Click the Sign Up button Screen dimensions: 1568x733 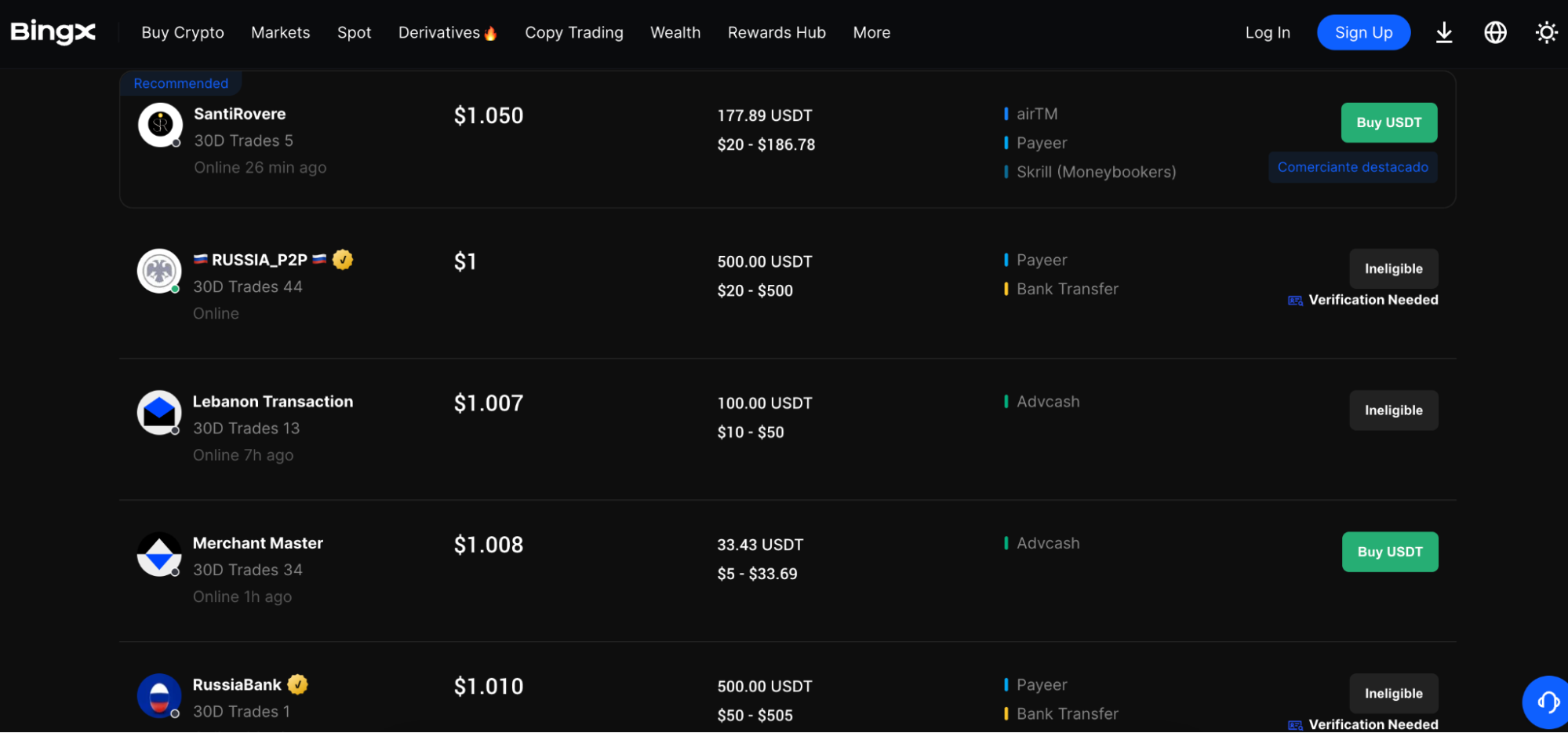(1363, 32)
